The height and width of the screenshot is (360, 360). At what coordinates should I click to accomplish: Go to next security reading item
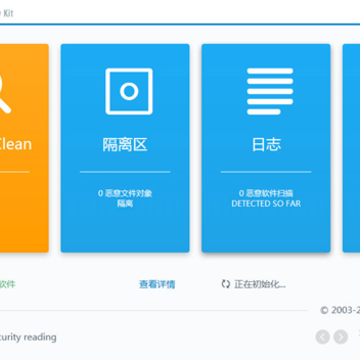[x=341, y=337]
